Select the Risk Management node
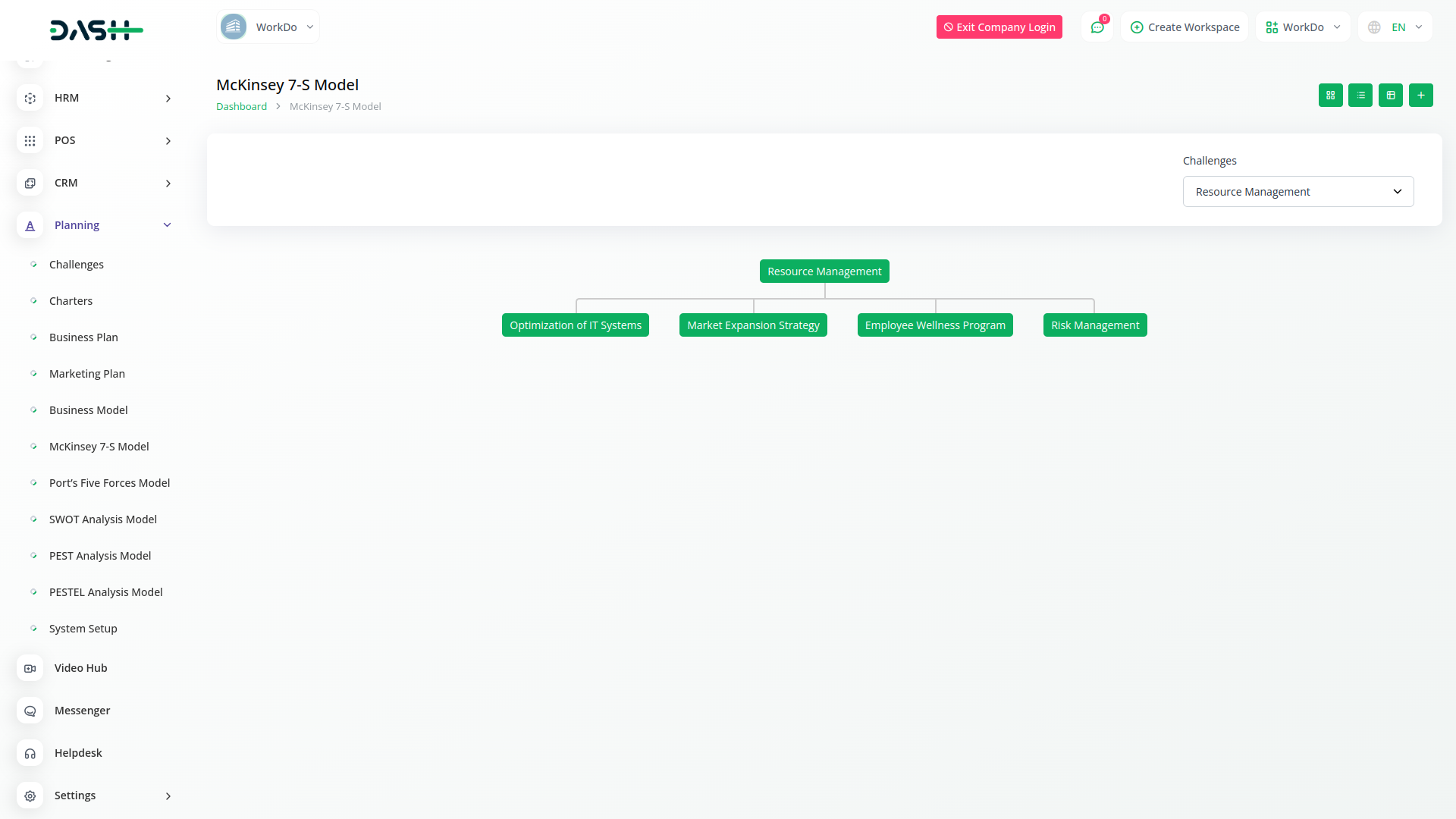Viewport: 1456px width, 819px height. pos(1094,325)
